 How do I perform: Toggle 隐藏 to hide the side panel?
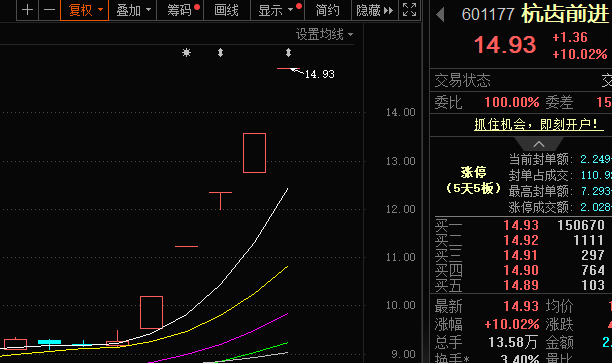[x=375, y=10]
